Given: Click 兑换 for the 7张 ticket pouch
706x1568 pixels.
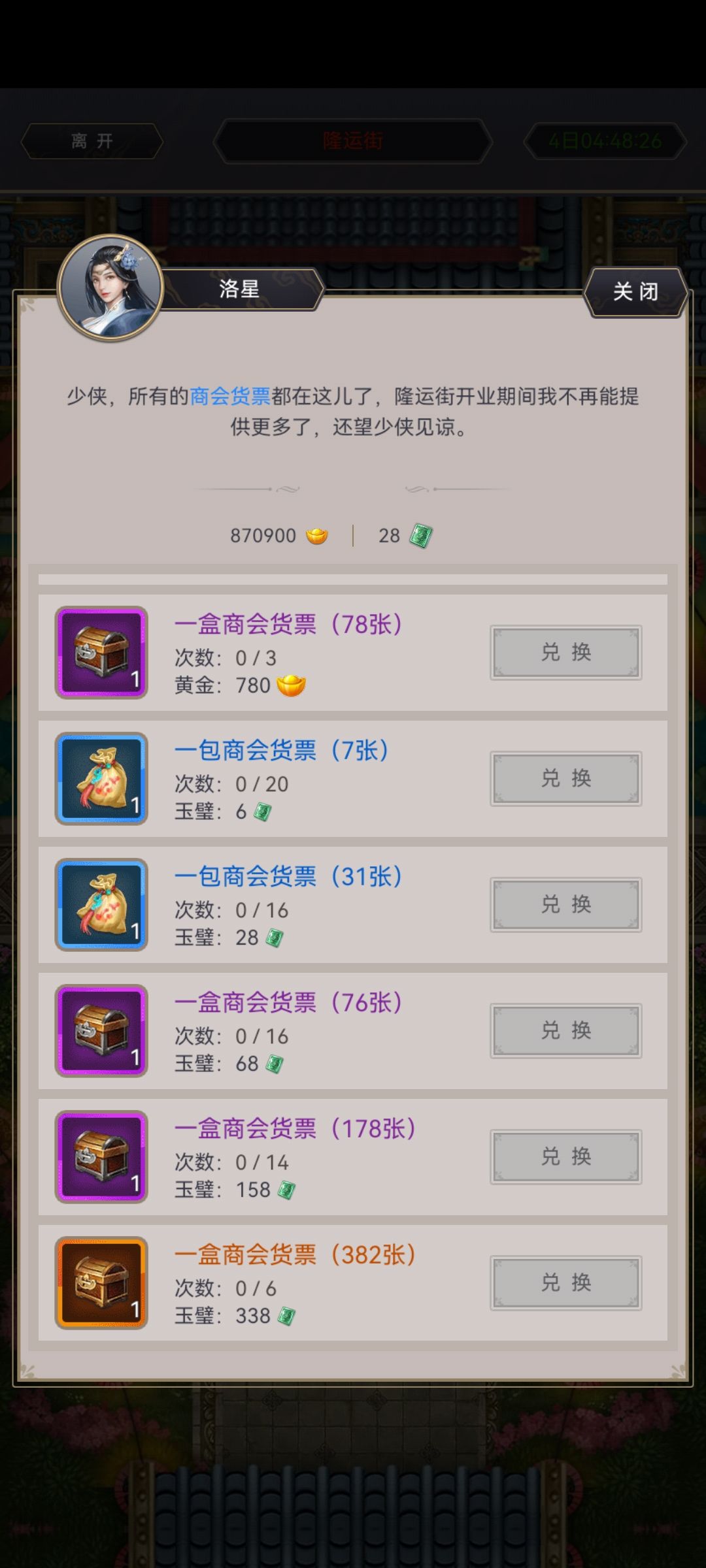Looking at the screenshot, I should [566, 779].
